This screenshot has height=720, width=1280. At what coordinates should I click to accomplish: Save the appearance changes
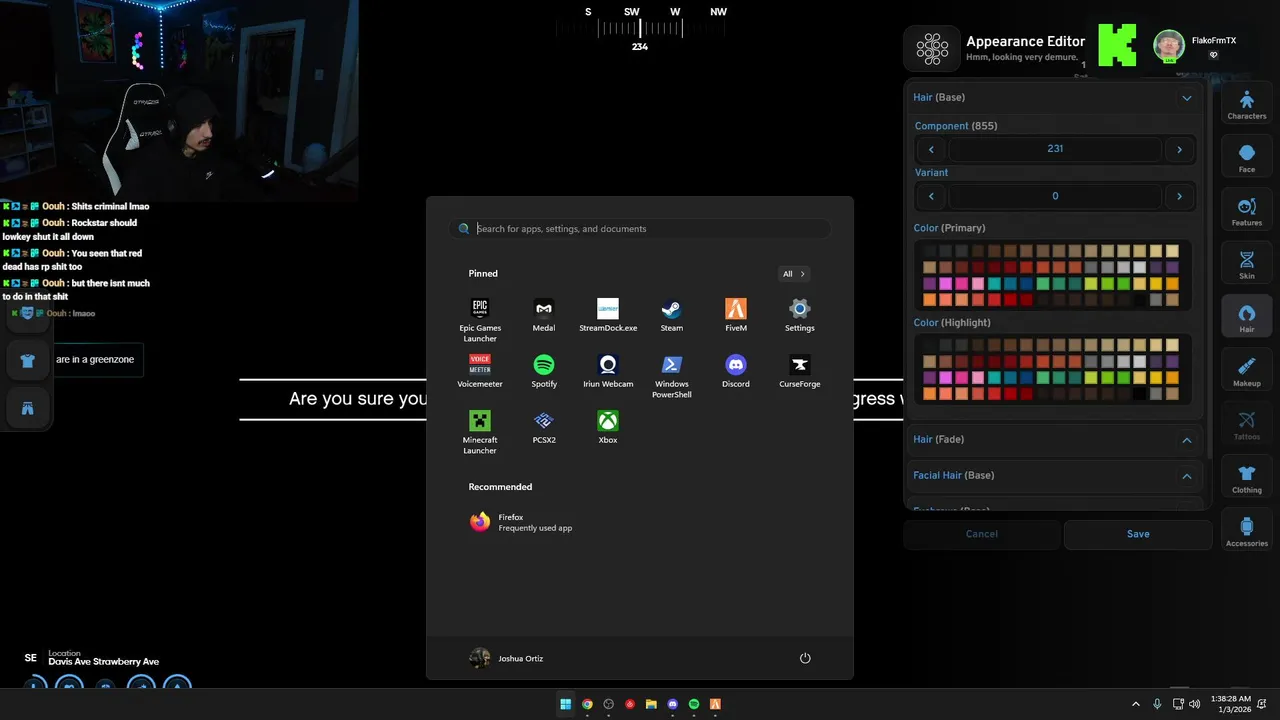pos(1138,534)
